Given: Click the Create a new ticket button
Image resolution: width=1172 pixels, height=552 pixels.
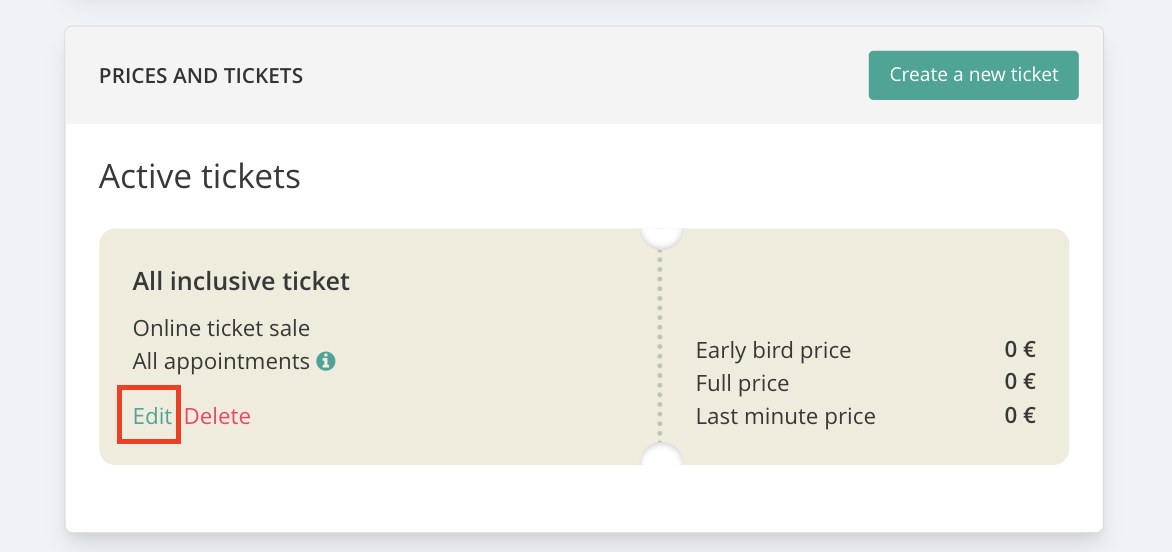Looking at the screenshot, I should click(x=973, y=75).
